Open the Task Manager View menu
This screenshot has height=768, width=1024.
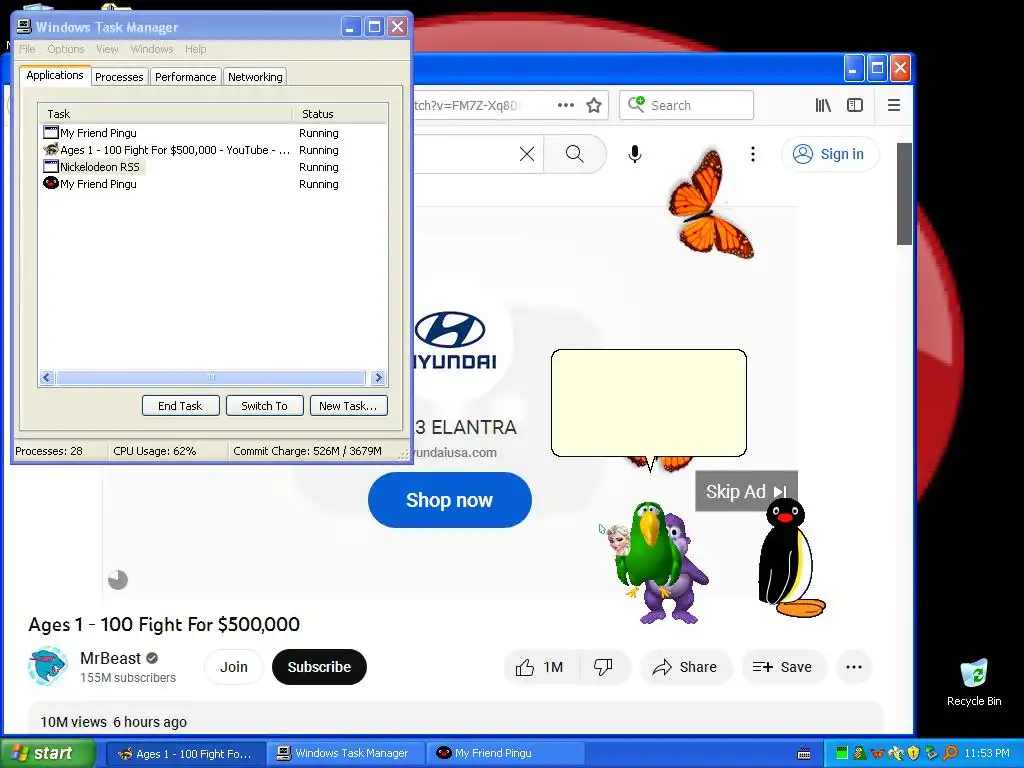click(x=107, y=49)
